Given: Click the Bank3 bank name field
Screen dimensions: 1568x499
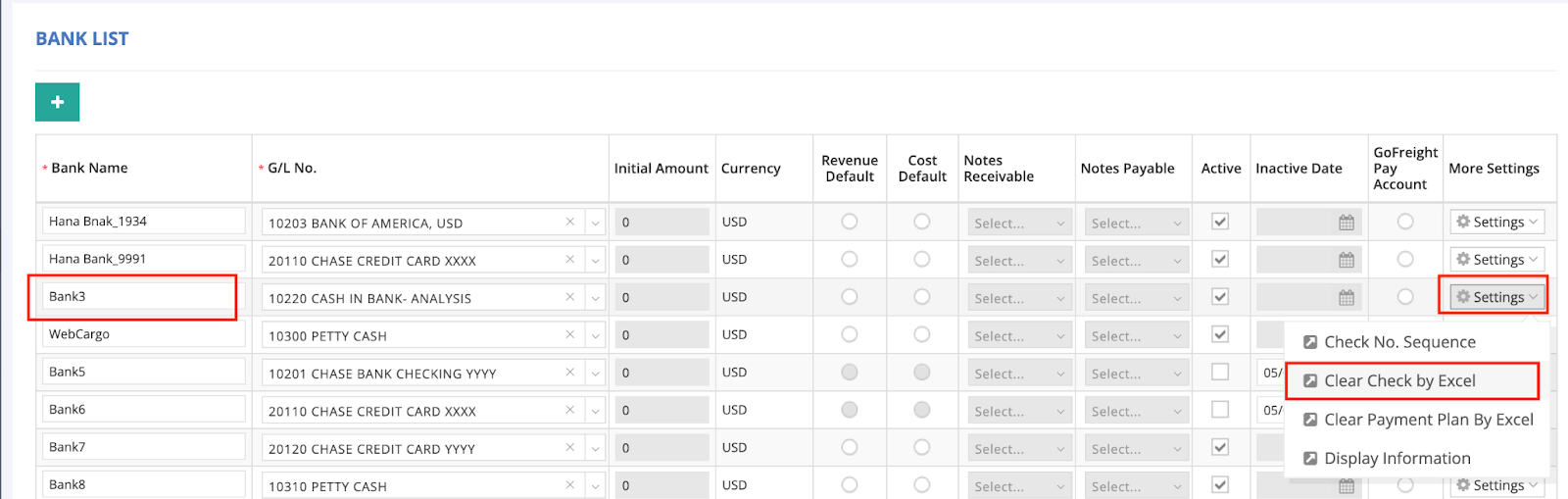Looking at the screenshot, I should pos(142,296).
